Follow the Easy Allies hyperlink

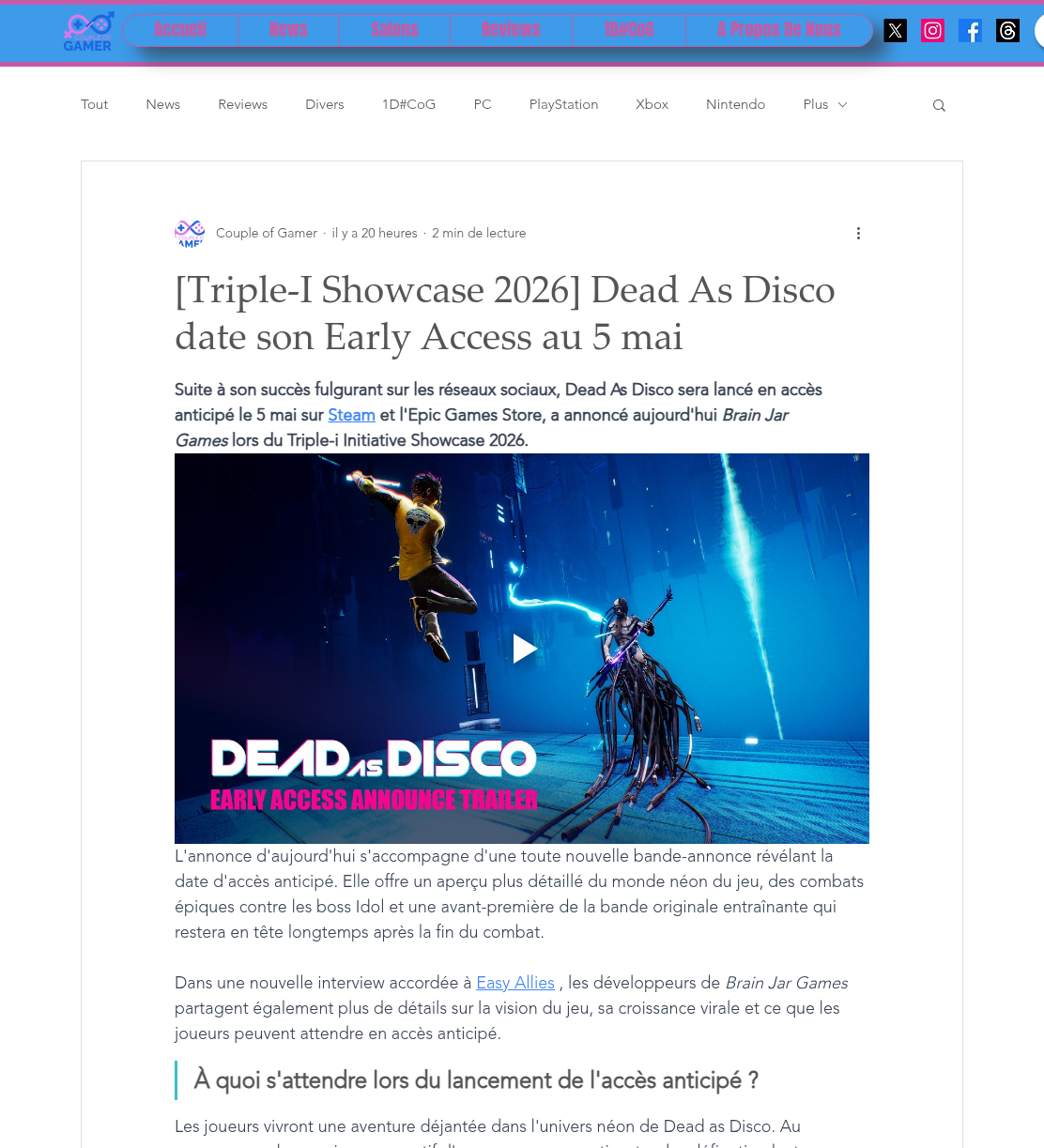tap(515, 983)
